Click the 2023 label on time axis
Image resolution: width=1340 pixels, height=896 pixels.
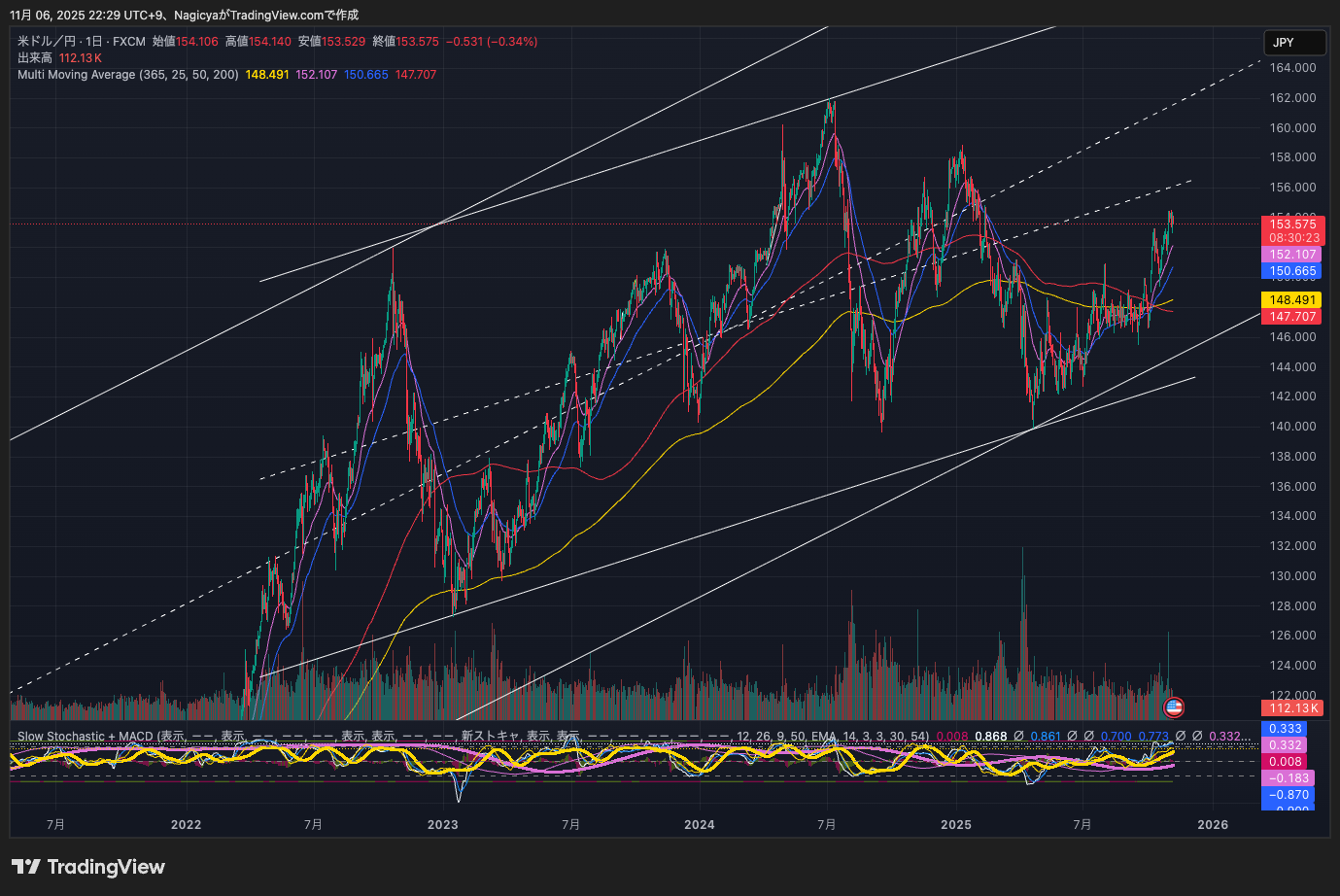(442, 825)
